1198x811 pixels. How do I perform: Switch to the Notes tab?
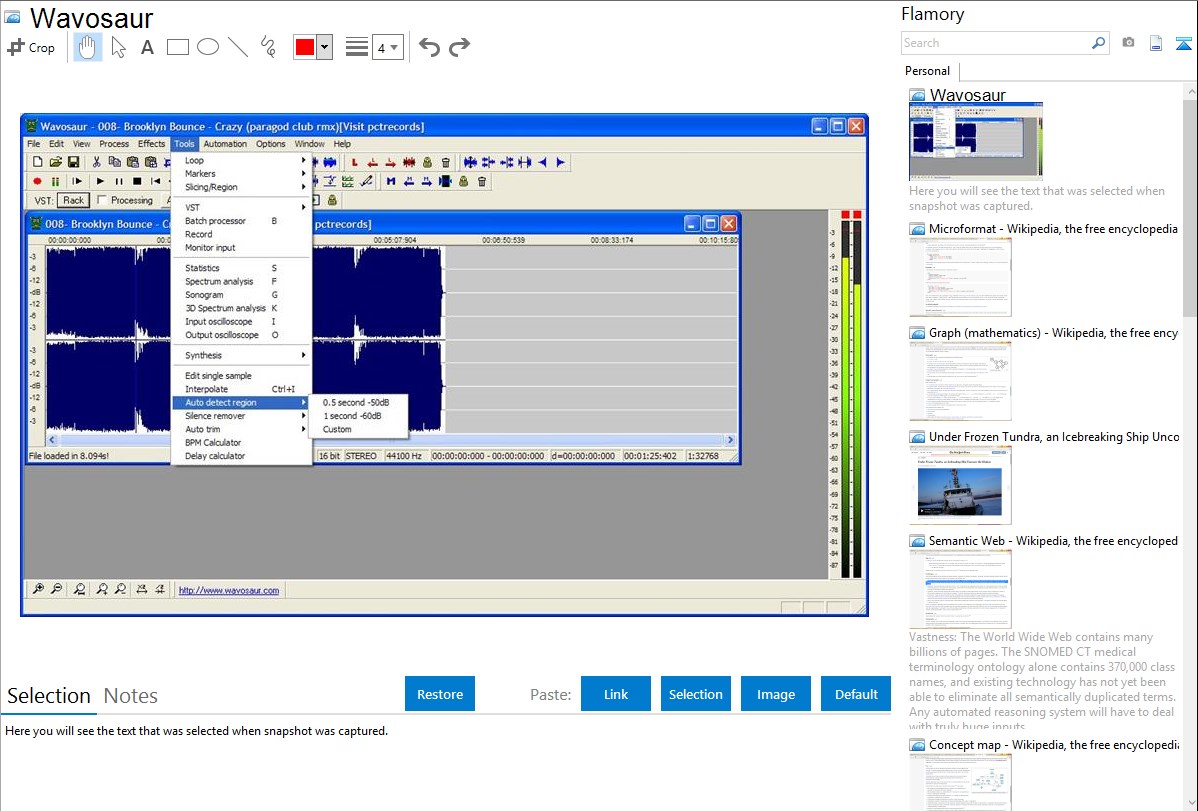[131, 696]
